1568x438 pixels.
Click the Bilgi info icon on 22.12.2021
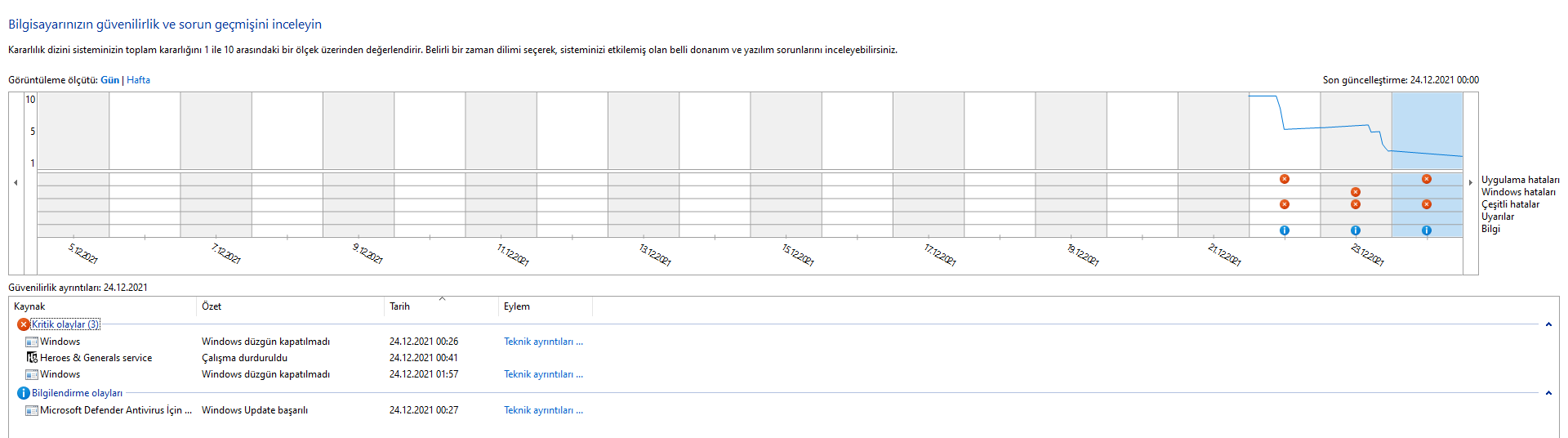pos(1285,230)
